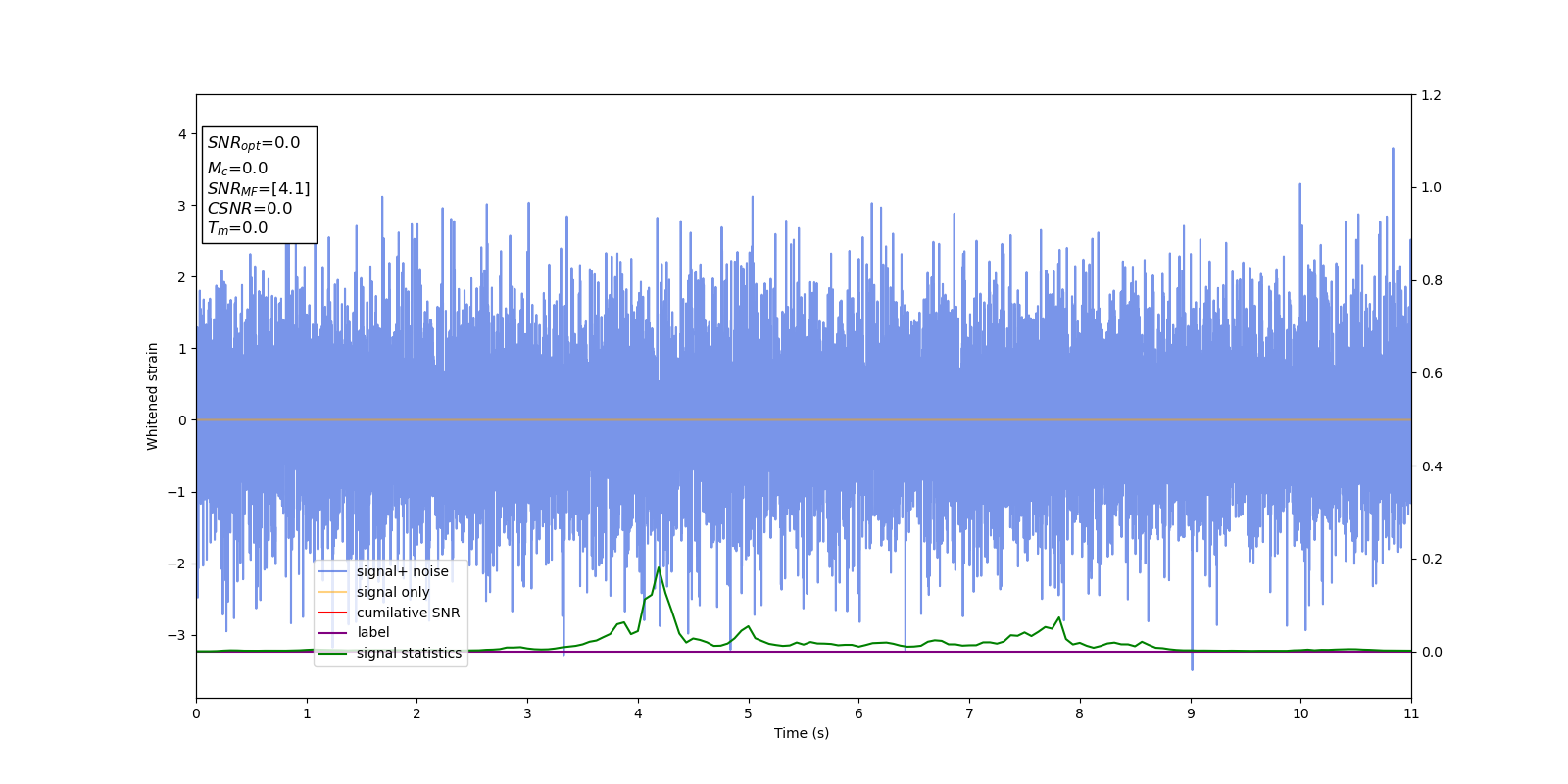Screen dimensions: 1568x784
Task: Click the 'signal only' legend label
Action: pyautogui.click(x=393, y=592)
